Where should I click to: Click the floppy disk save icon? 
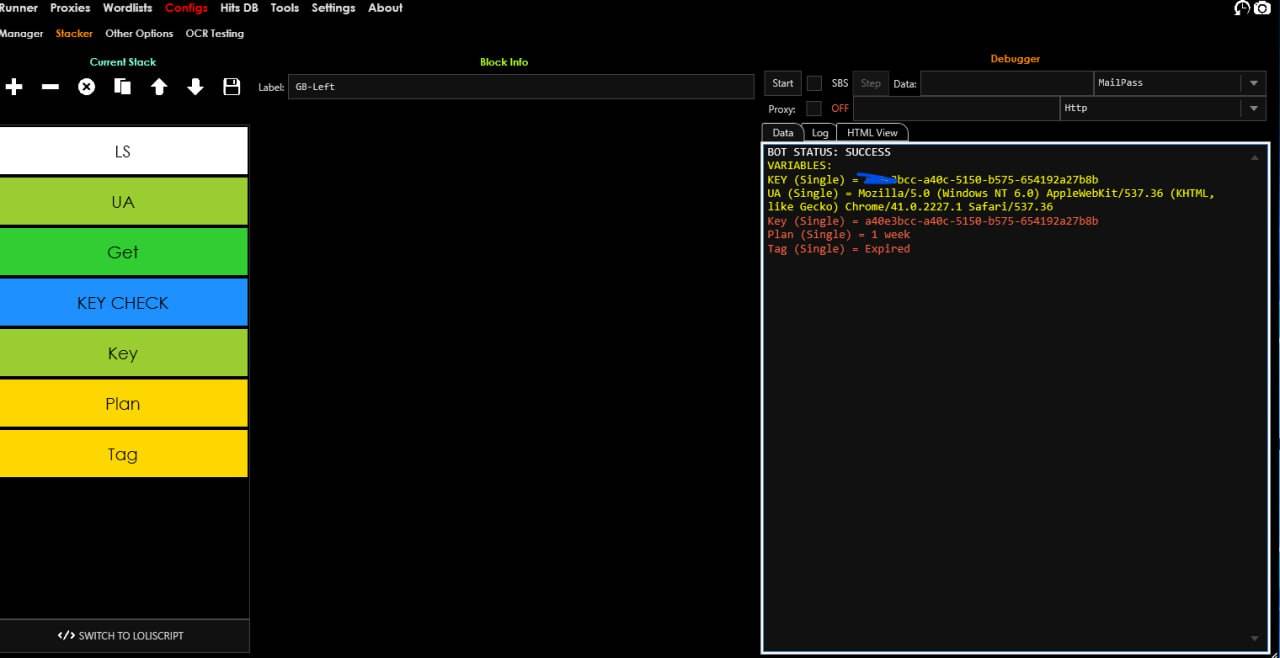232,87
